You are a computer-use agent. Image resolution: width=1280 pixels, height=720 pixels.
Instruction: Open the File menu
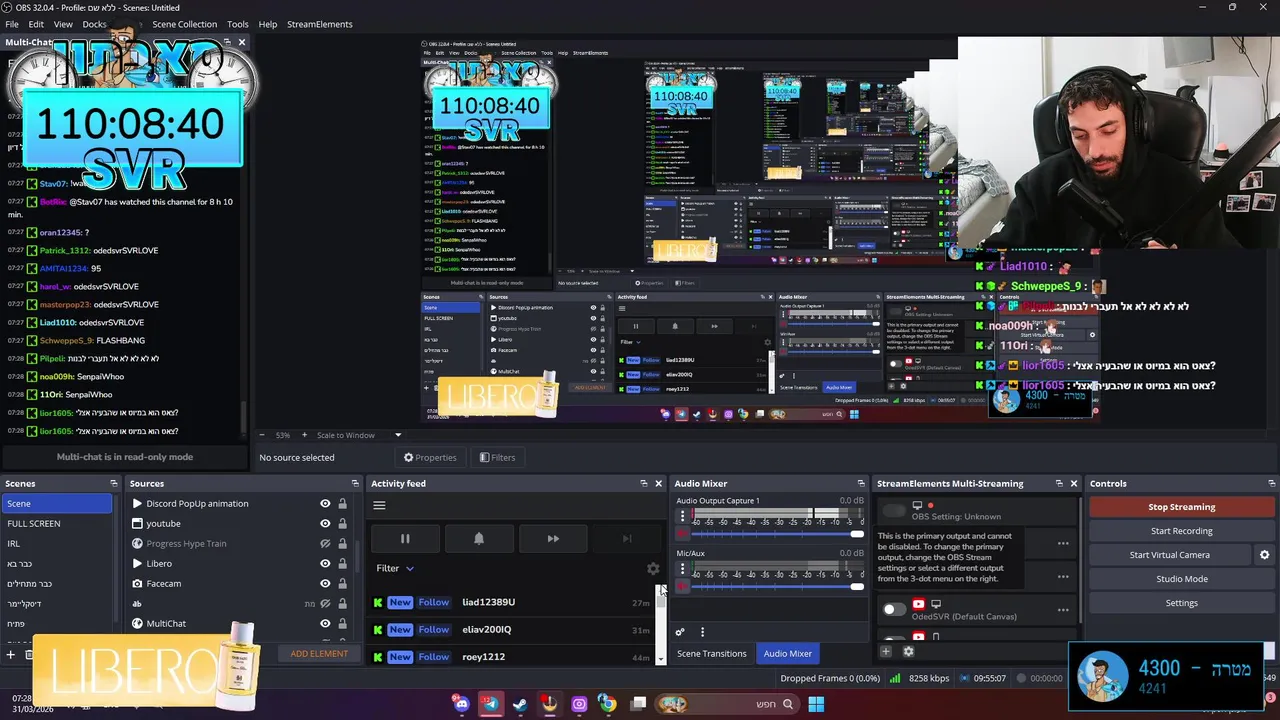coord(12,24)
